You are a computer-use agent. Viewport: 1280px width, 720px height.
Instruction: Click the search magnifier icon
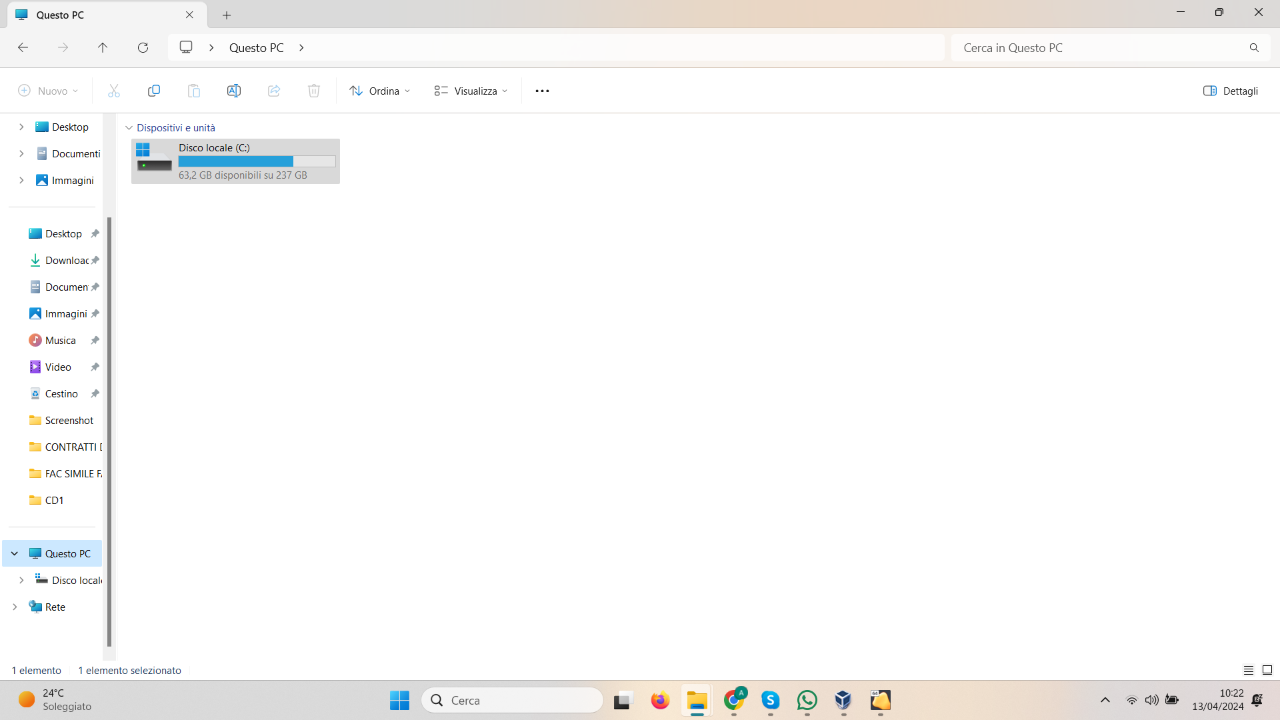tap(1254, 47)
